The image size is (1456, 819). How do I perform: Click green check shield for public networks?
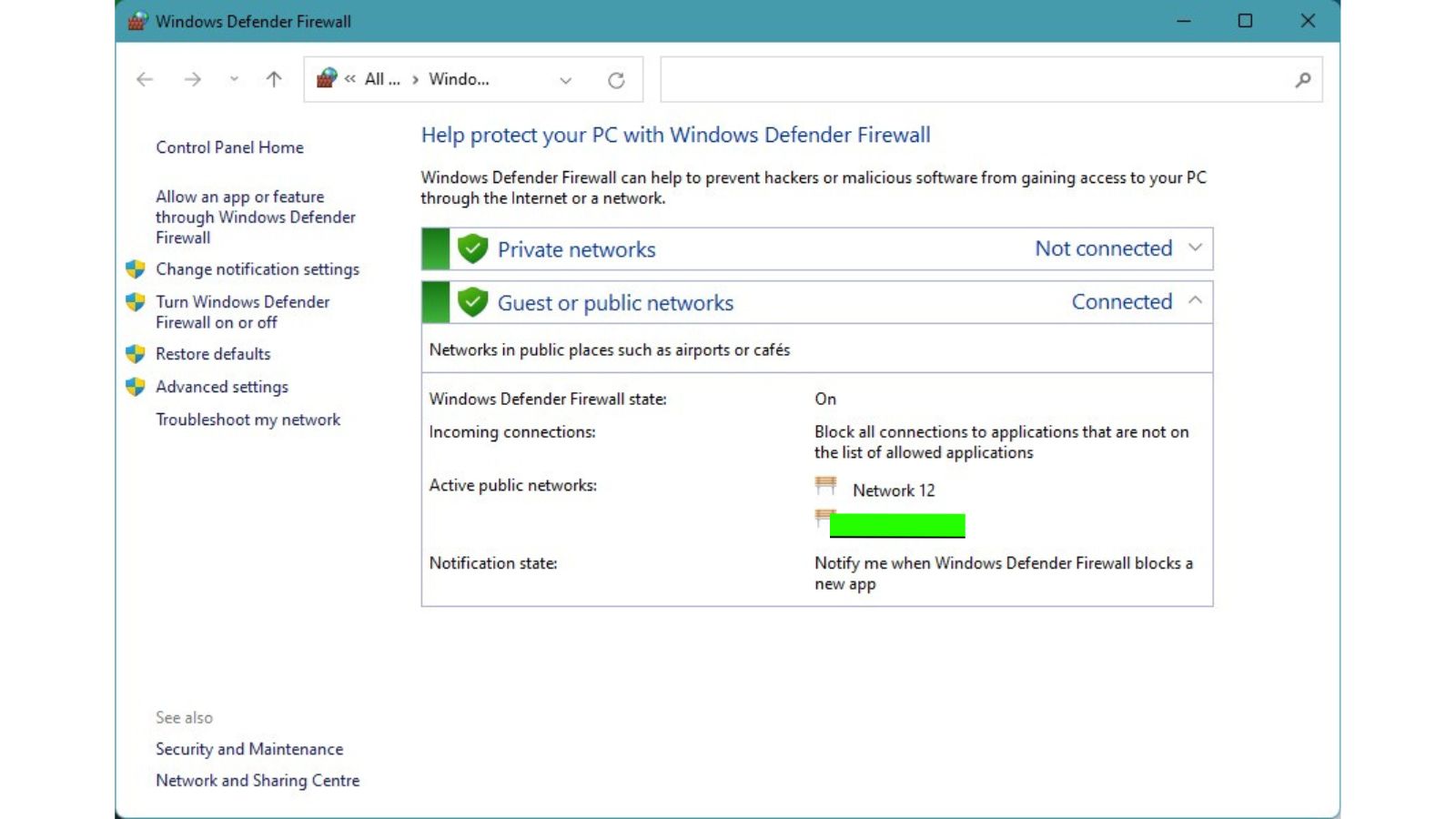click(472, 301)
